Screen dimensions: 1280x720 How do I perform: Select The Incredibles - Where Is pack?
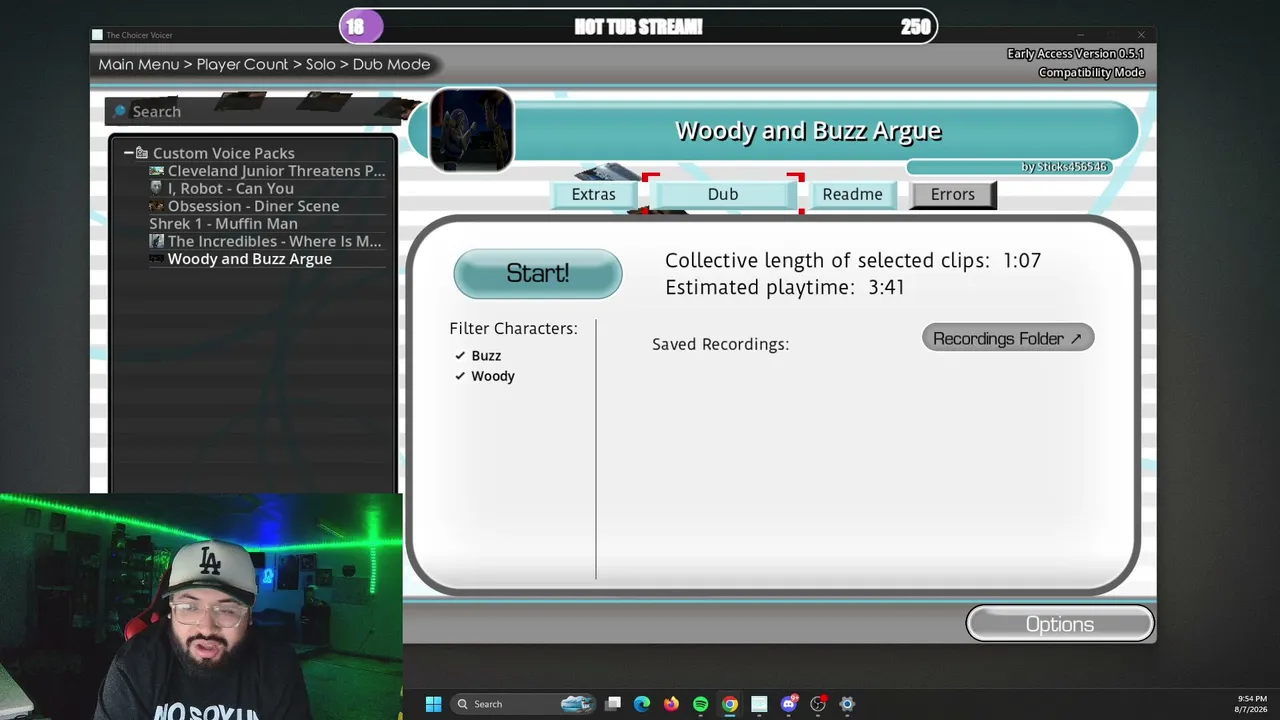pyautogui.click(x=267, y=241)
